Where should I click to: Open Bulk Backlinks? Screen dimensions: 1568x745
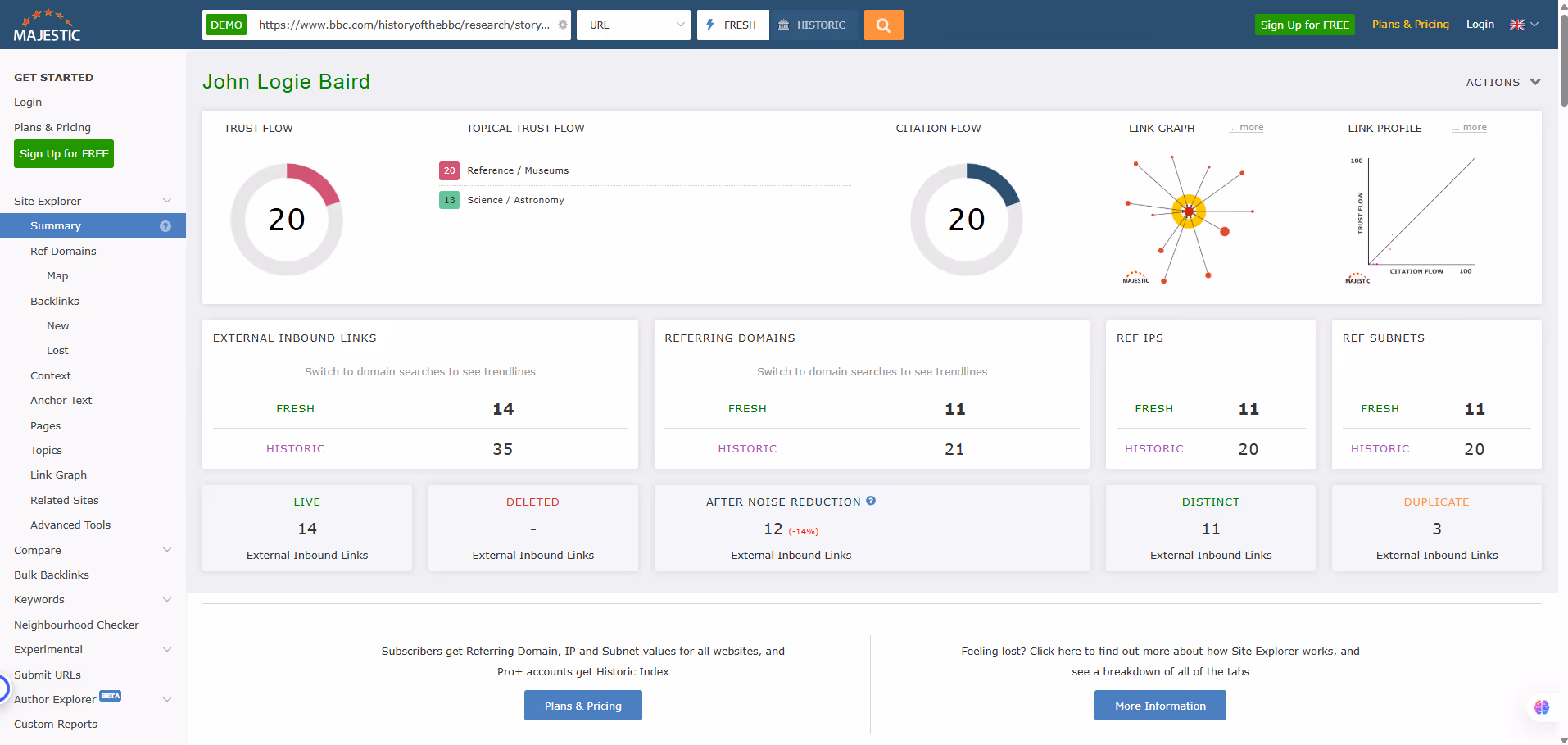coord(52,575)
